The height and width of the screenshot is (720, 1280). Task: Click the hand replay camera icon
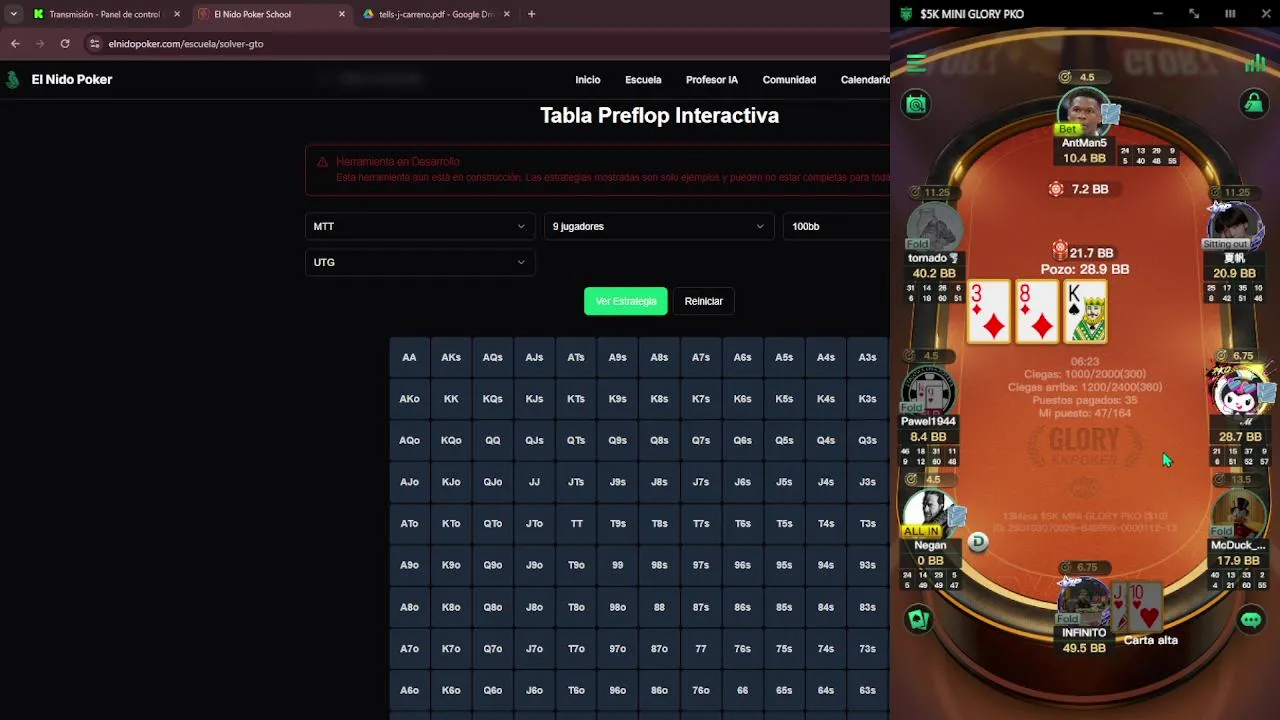[x=916, y=104]
